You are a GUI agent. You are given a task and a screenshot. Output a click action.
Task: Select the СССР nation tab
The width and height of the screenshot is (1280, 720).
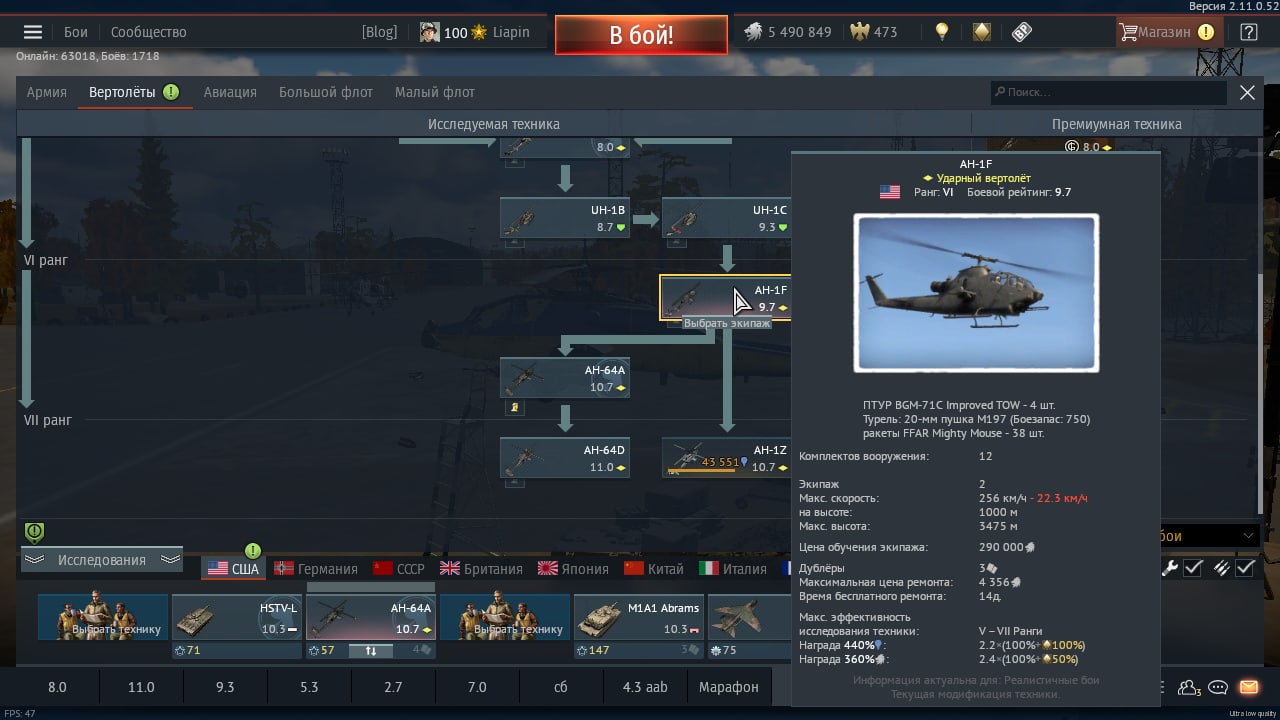[x=398, y=569]
